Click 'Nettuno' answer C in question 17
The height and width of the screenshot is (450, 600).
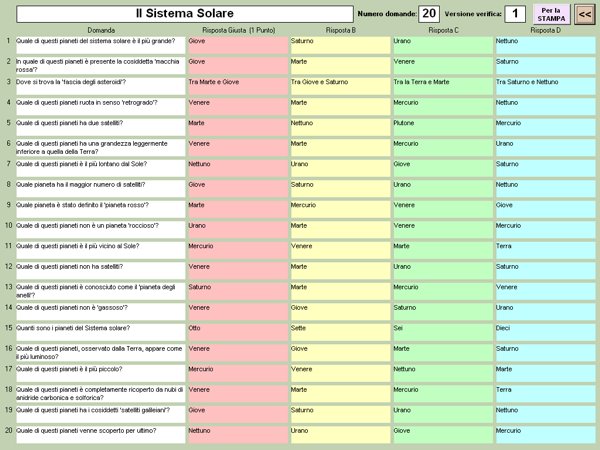tap(443, 373)
